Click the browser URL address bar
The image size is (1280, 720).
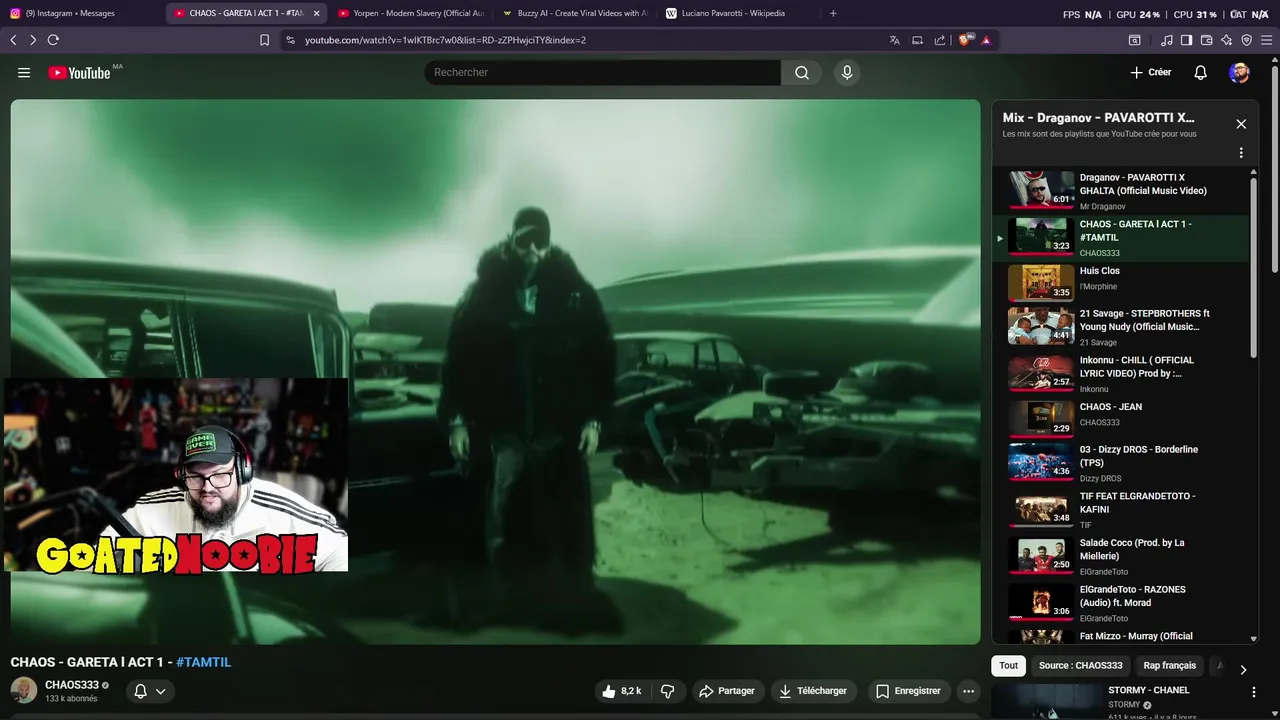[x=590, y=40]
